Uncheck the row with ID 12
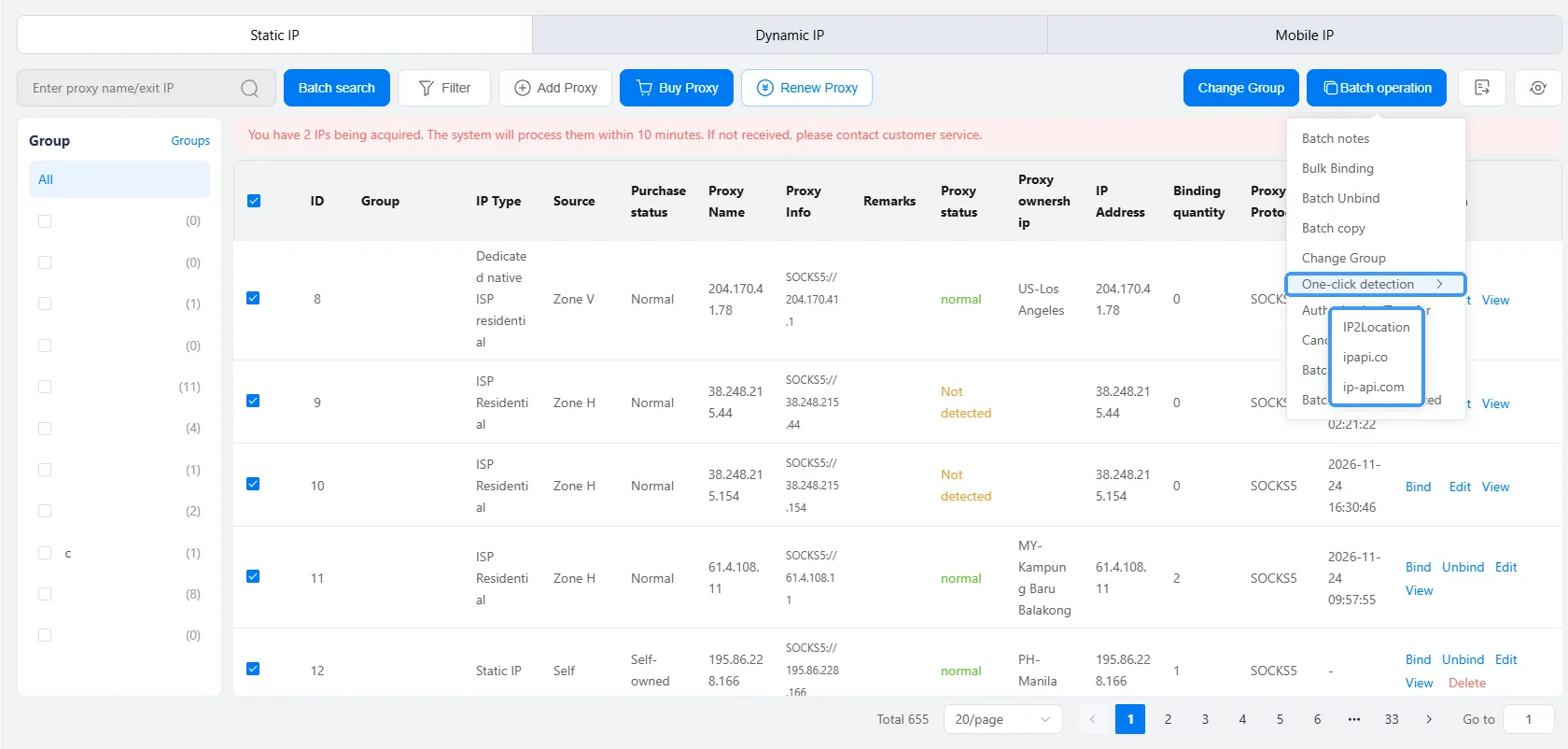Viewport: 1568px width, 749px height. 253,670
